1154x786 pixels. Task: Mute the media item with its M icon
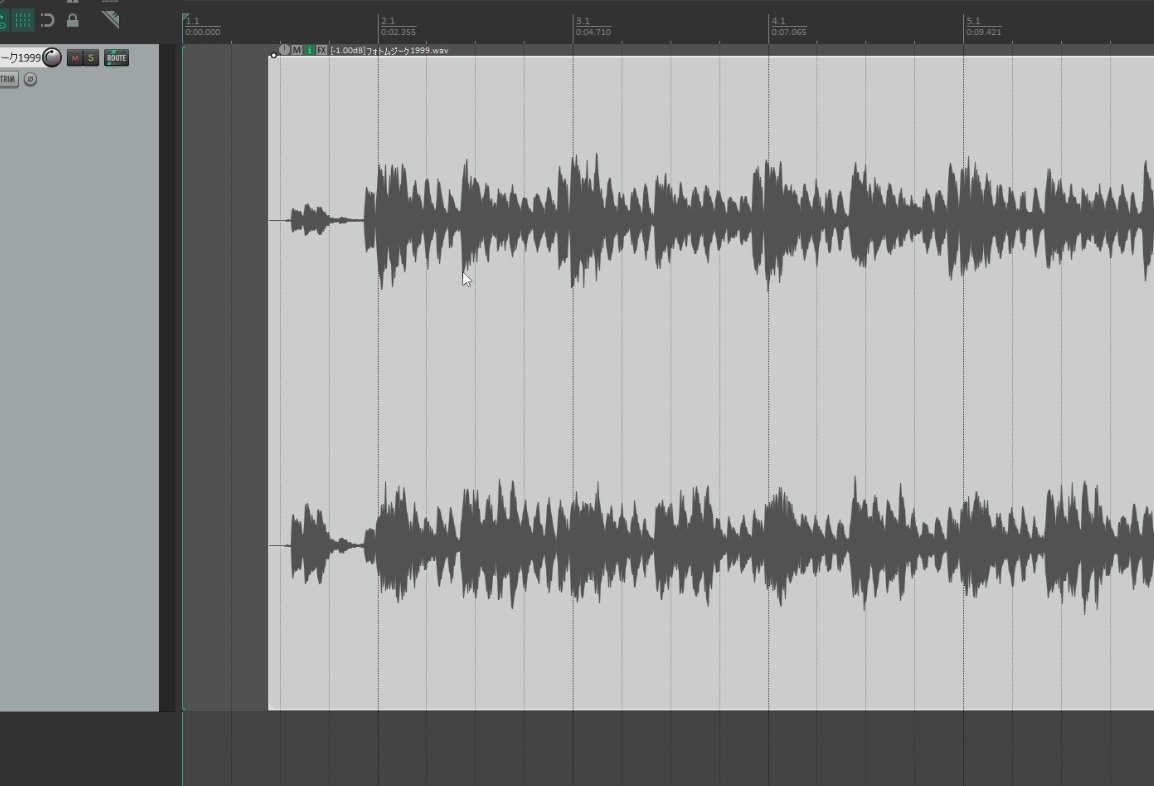(297, 50)
